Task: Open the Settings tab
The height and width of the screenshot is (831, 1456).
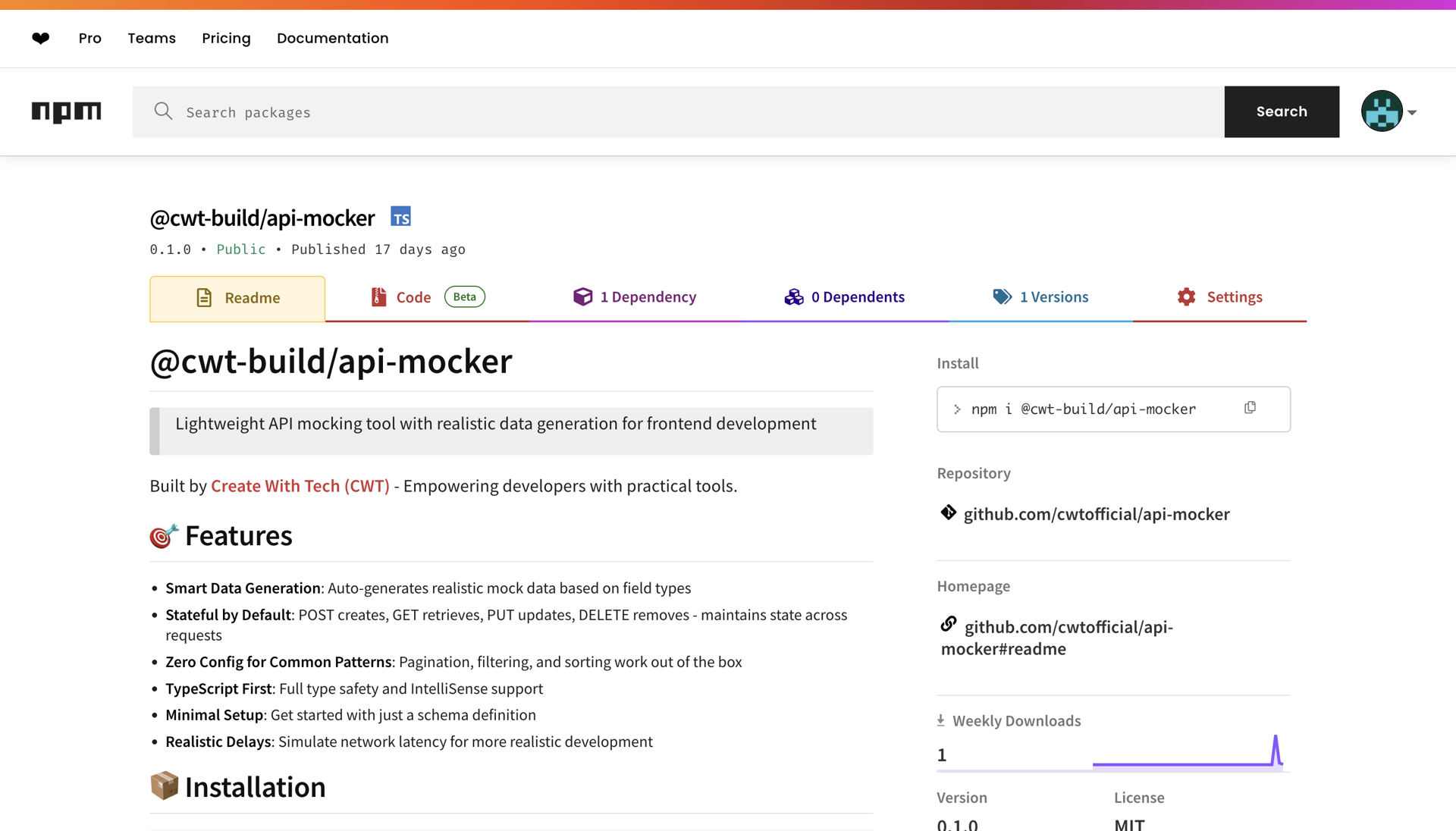Action: click(x=1219, y=297)
